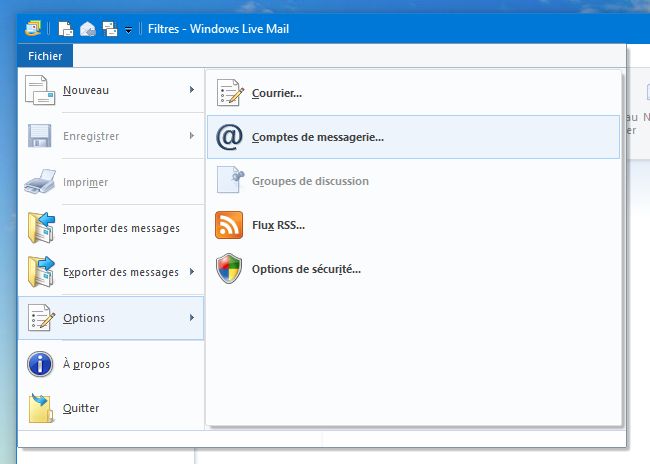Click the send/receive quick access icon
This screenshot has height=464, width=650.
point(110,29)
